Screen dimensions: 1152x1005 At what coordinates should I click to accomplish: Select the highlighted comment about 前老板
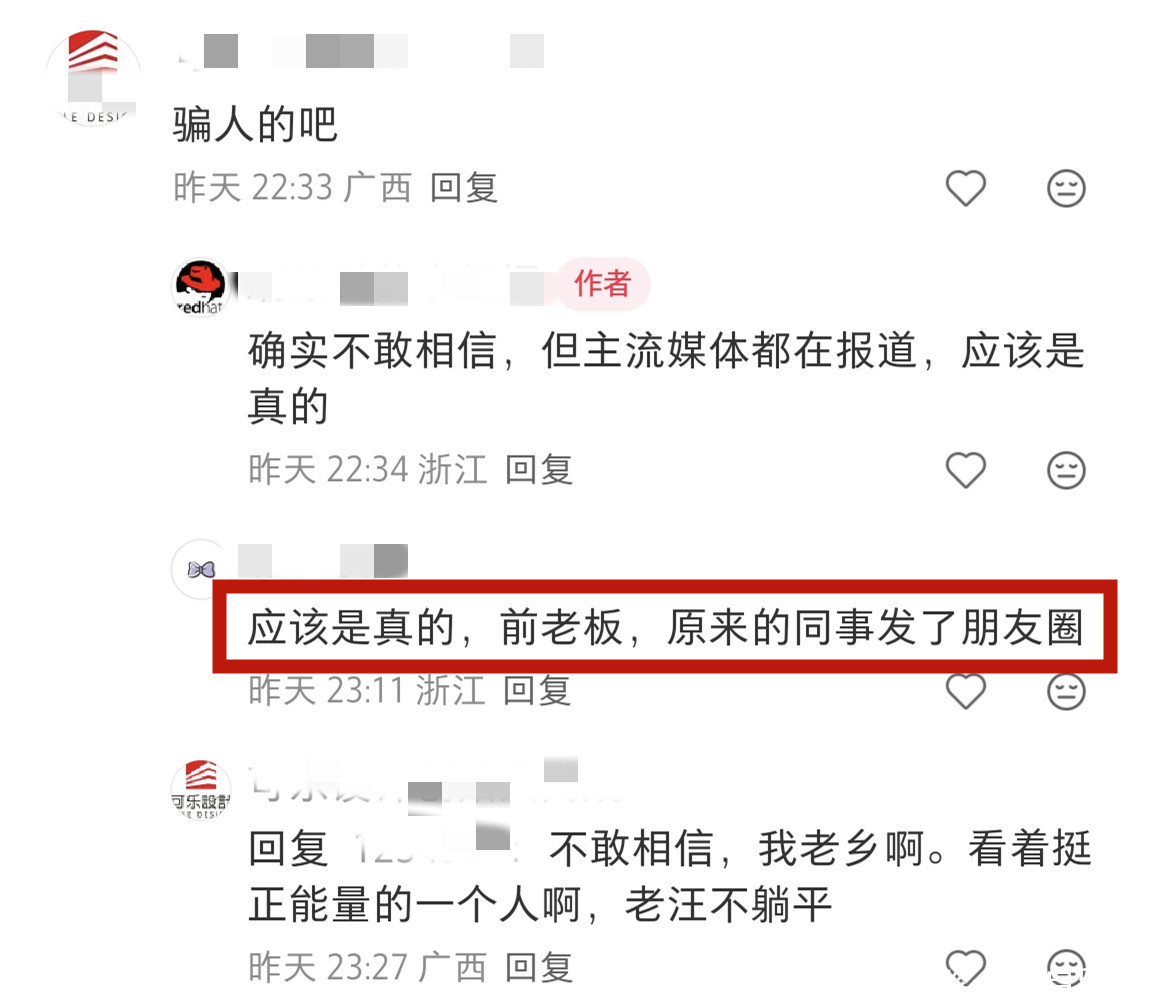(x=665, y=627)
